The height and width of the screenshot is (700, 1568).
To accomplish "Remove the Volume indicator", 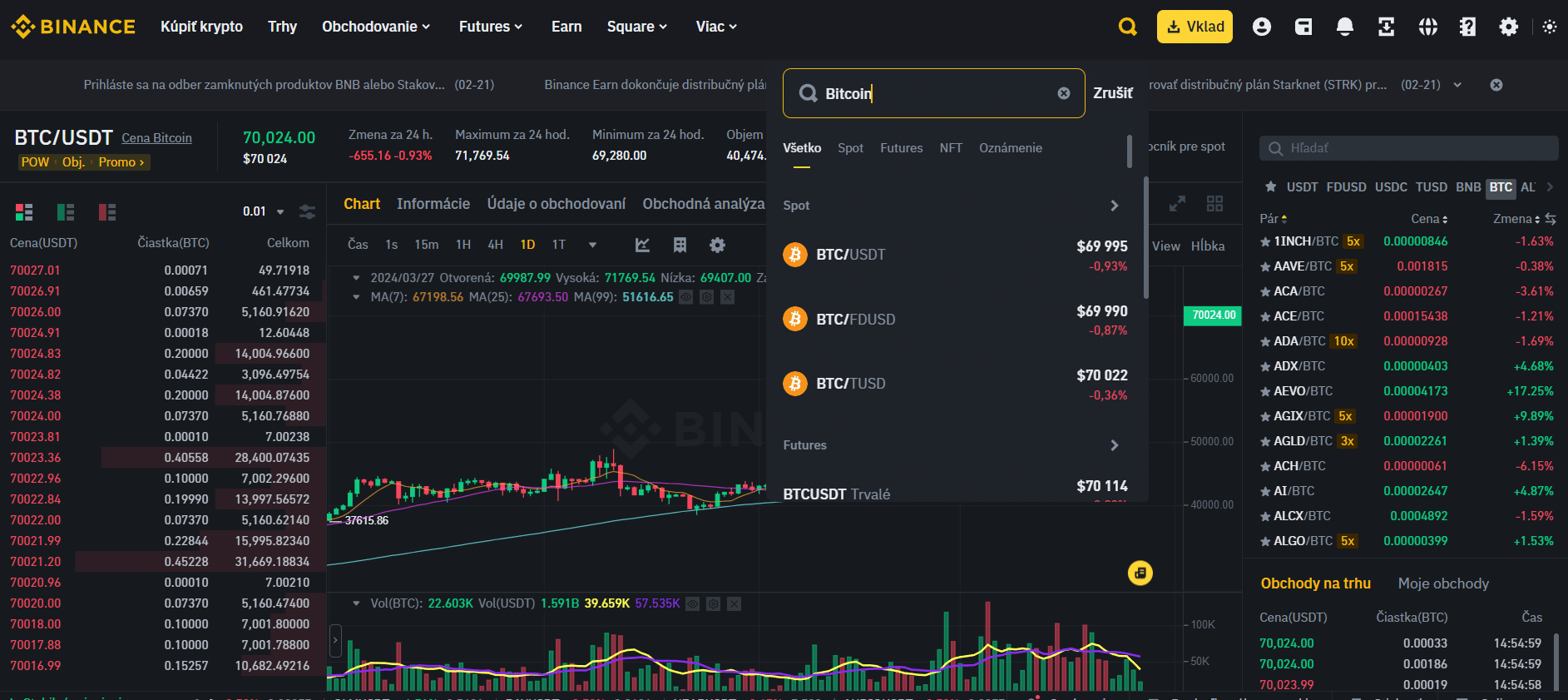I will coord(734,603).
